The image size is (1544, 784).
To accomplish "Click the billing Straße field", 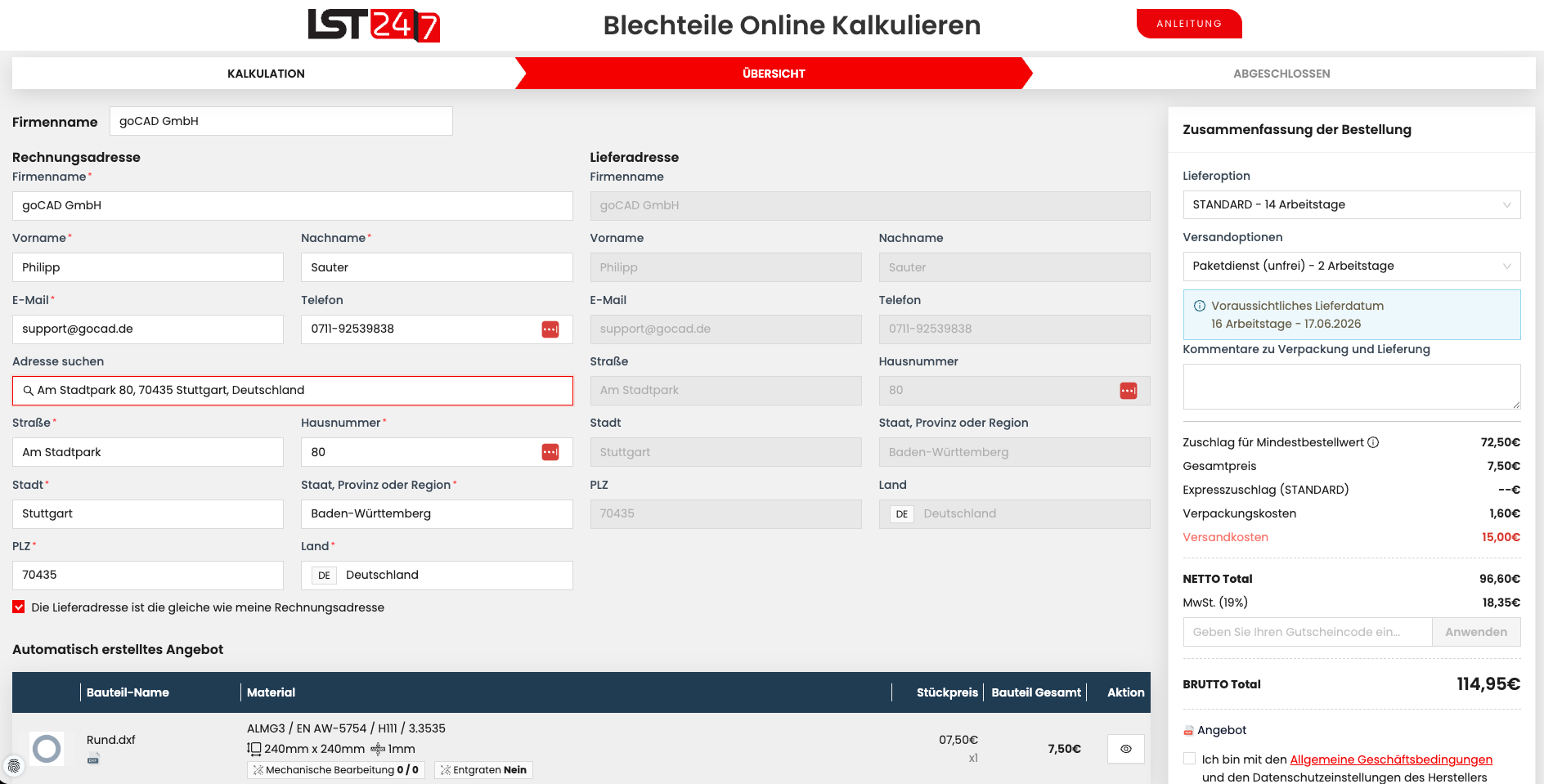I will [148, 452].
